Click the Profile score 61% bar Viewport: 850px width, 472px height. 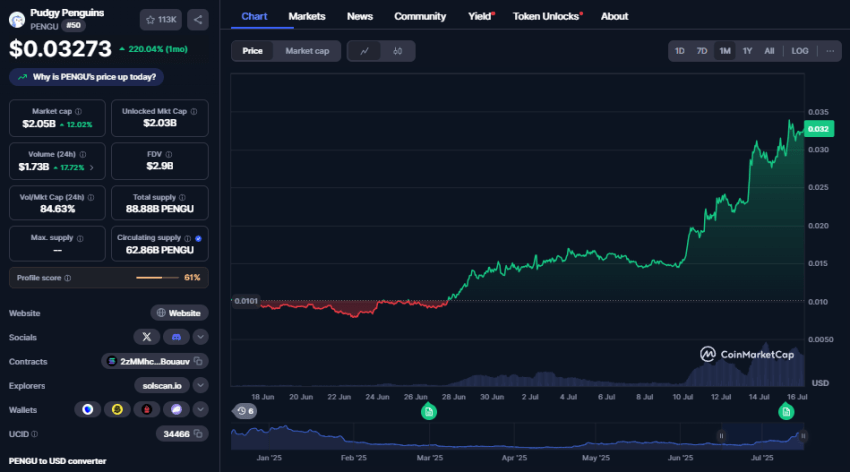[157, 278]
